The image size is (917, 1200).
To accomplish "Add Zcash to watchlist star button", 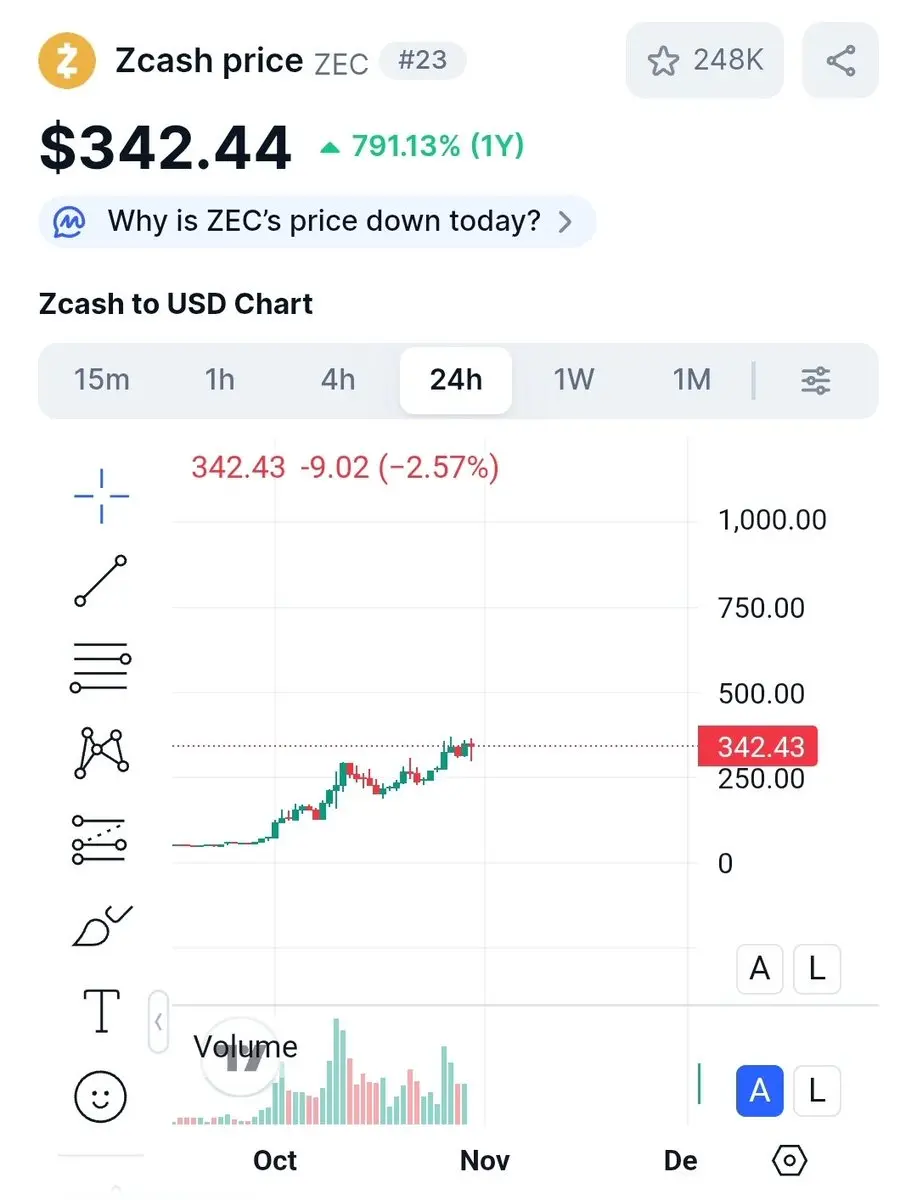I will (705, 61).
